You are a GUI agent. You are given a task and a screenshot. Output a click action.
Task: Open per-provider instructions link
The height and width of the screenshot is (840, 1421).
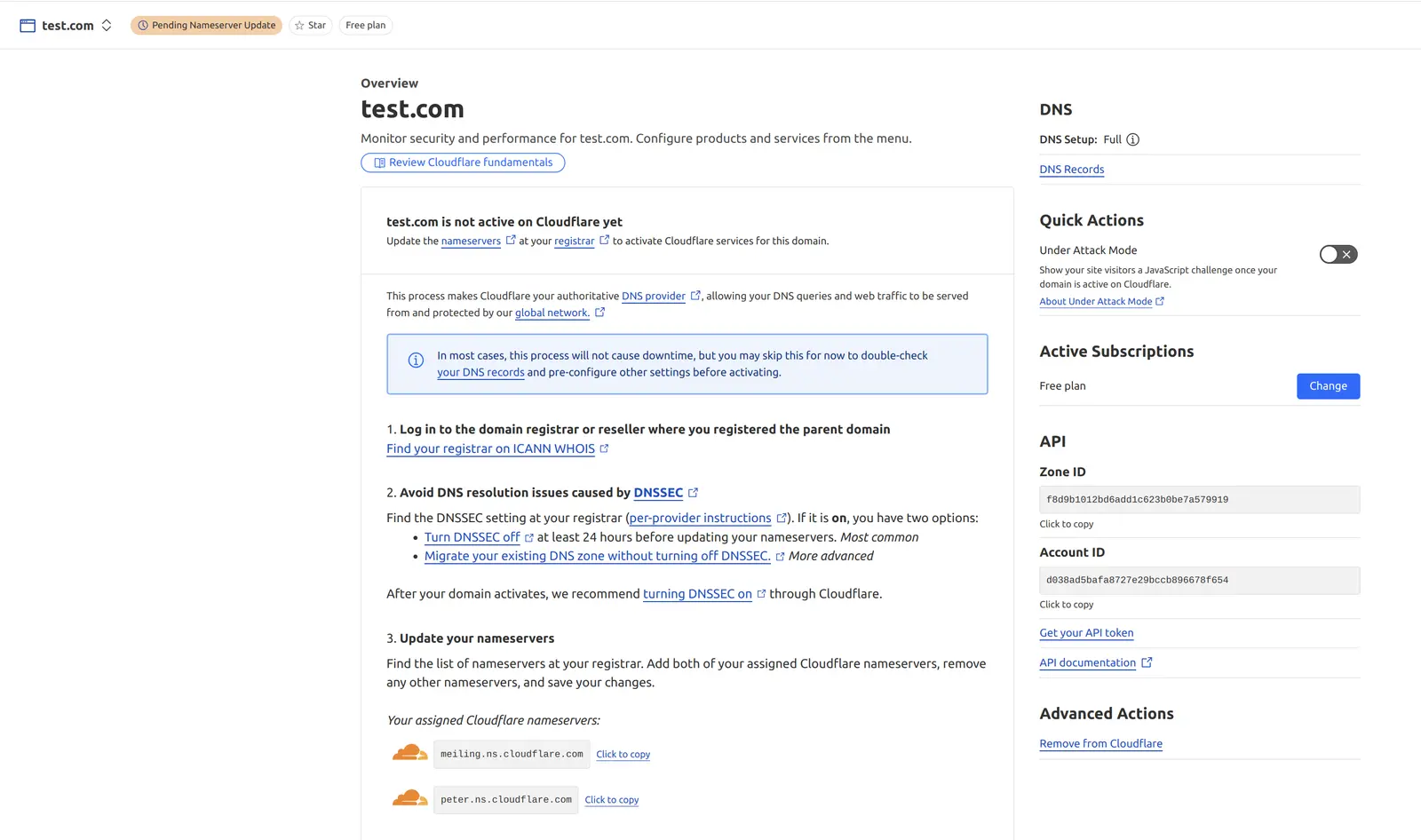(x=700, y=519)
